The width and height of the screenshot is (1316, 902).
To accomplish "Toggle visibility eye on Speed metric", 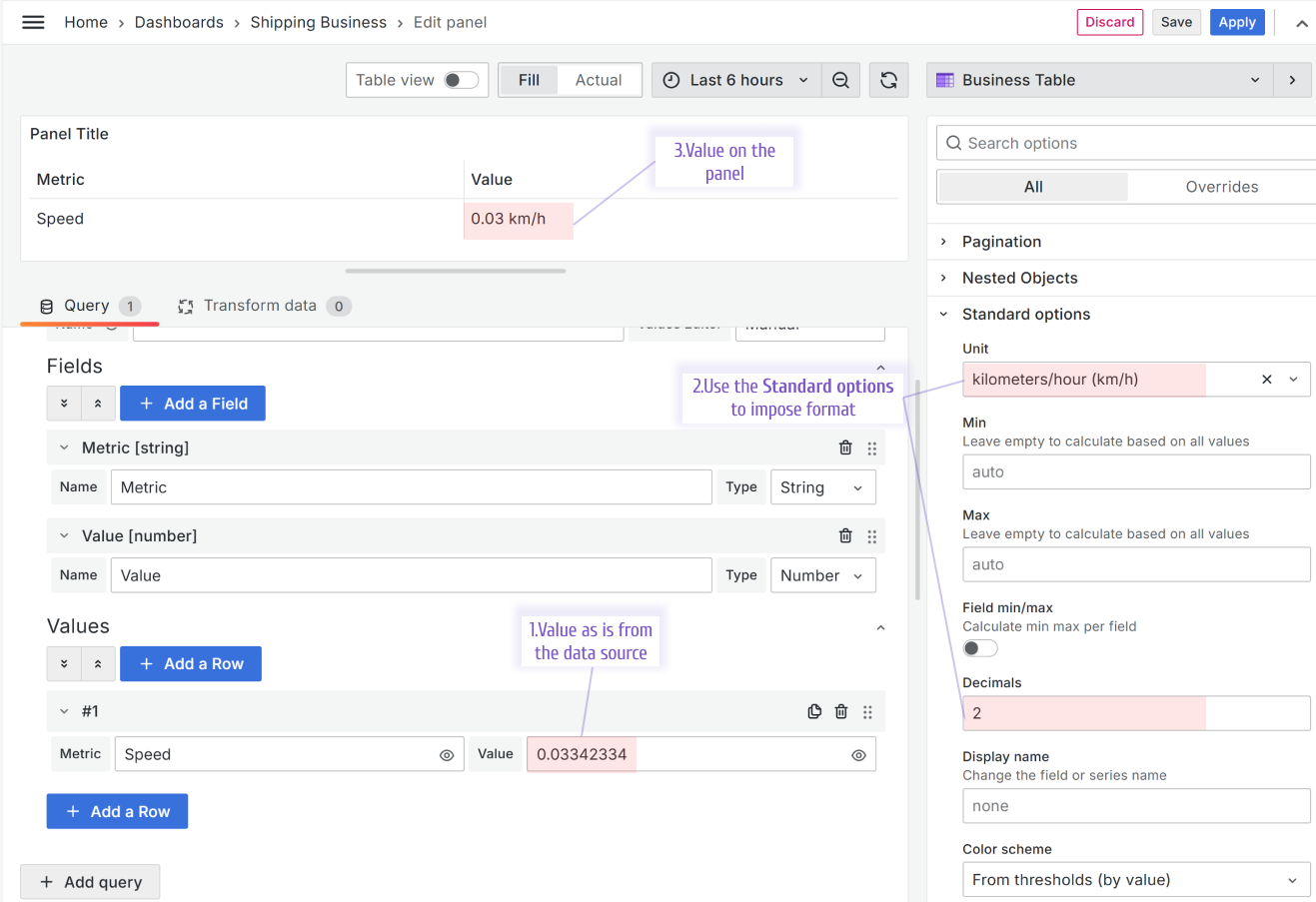I will point(447,755).
